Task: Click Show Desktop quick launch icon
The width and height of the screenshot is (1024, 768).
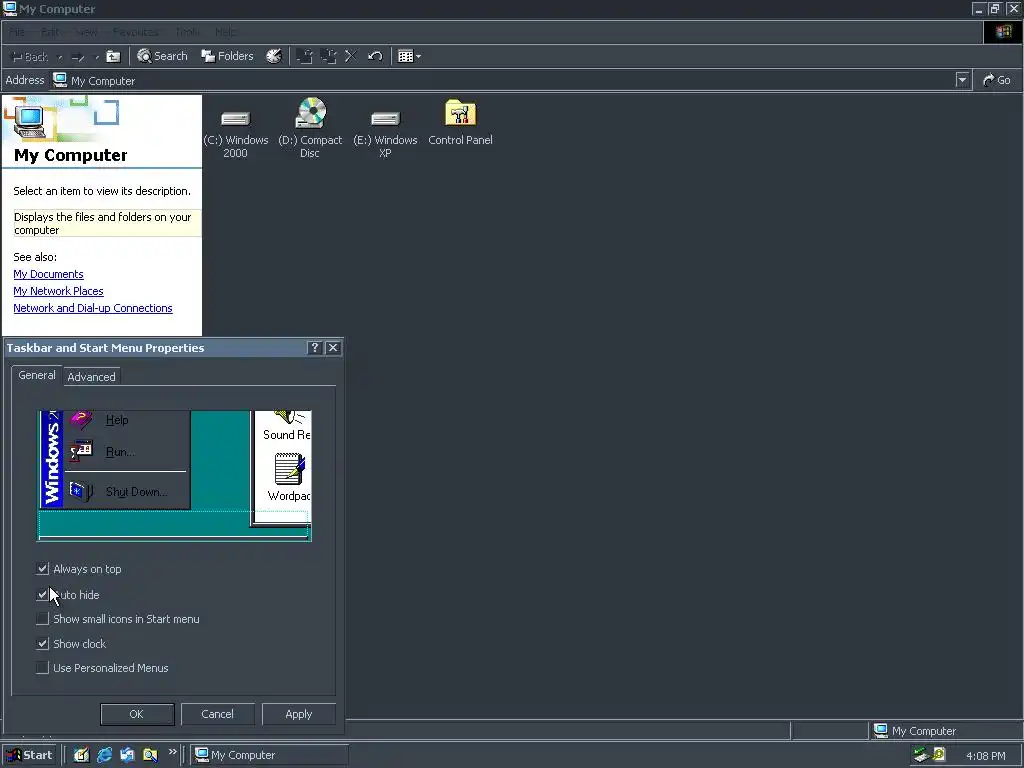Action: point(81,755)
